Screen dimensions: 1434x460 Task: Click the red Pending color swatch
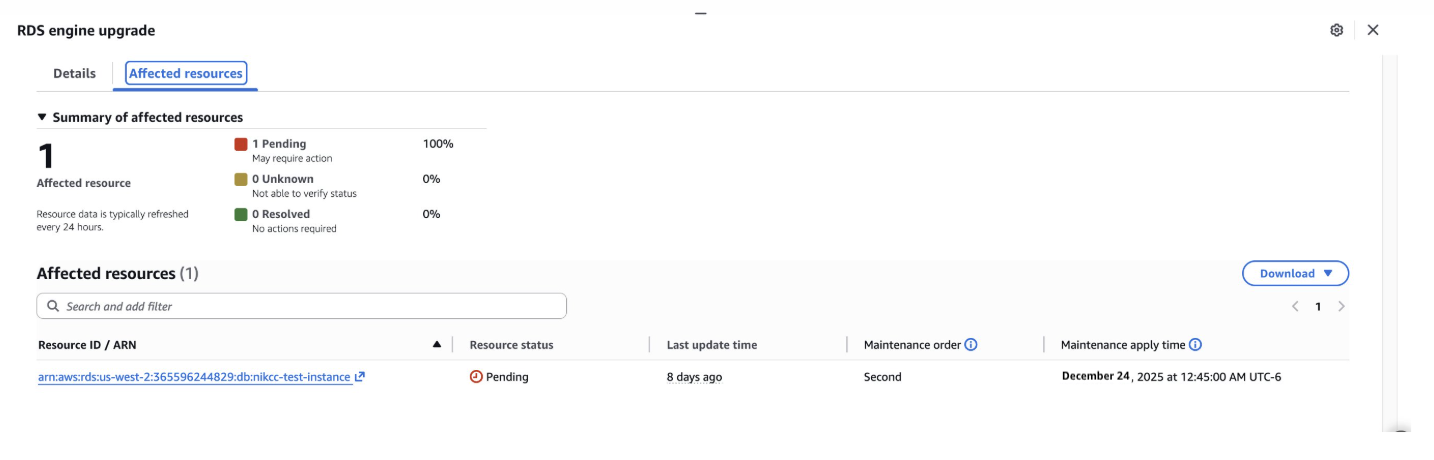pyautogui.click(x=241, y=144)
